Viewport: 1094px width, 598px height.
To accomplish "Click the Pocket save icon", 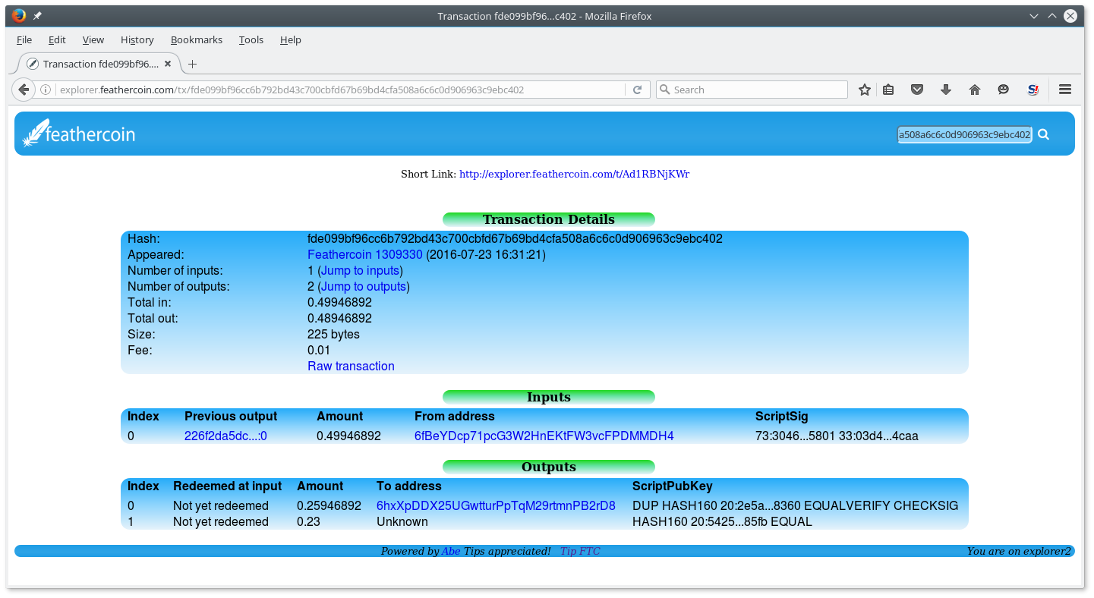I will click(x=917, y=89).
